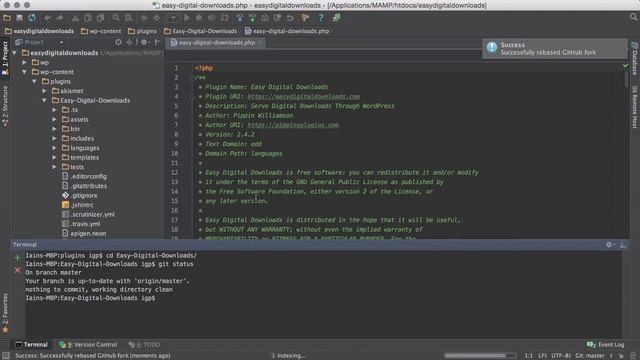
Task: Click the Hide Terminal panel icon
Action: click(x=622, y=244)
